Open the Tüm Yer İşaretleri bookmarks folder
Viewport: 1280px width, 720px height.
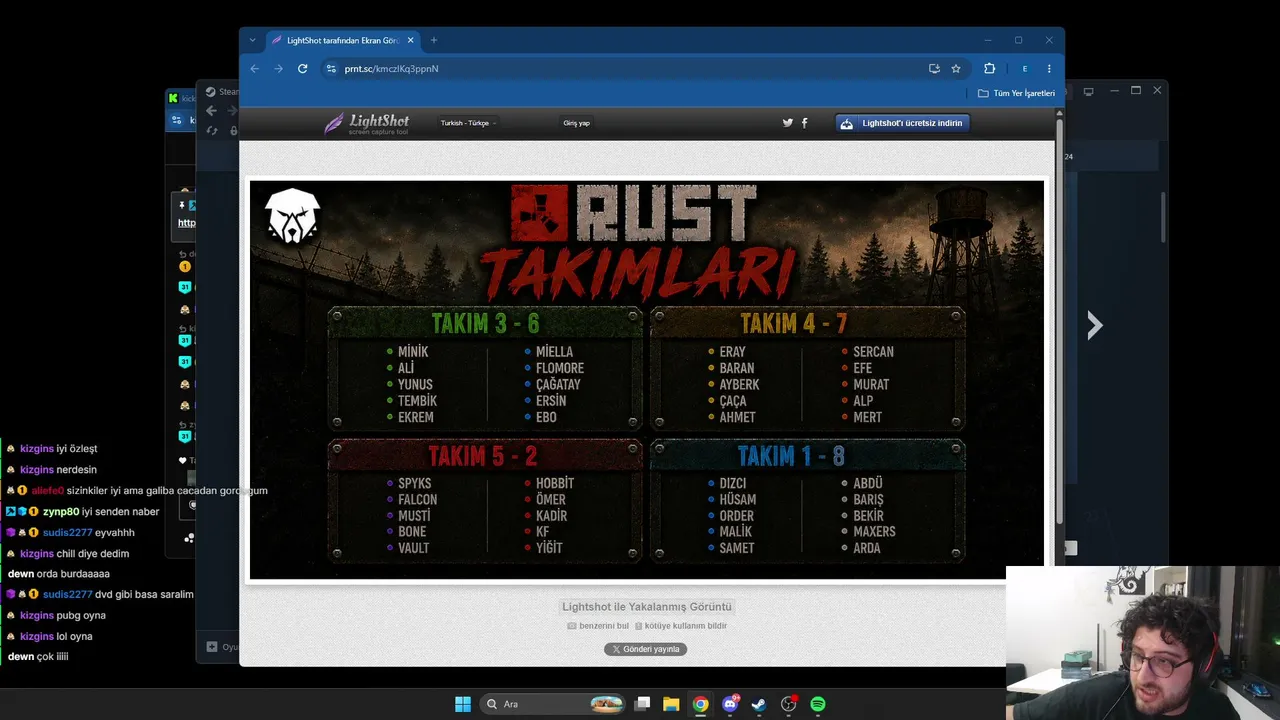pyautogui.click(x=1016, y=93)
